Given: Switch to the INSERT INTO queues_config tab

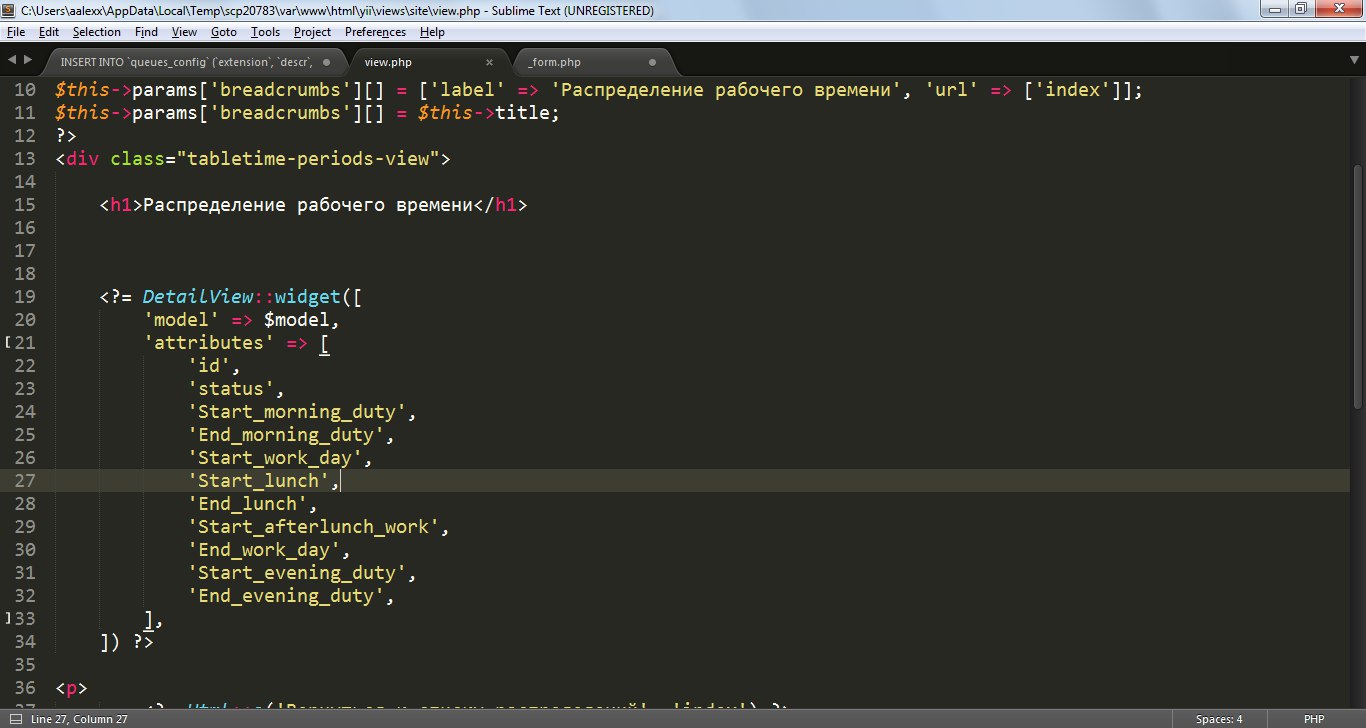Looking at the screenshot, I should 187,62.
